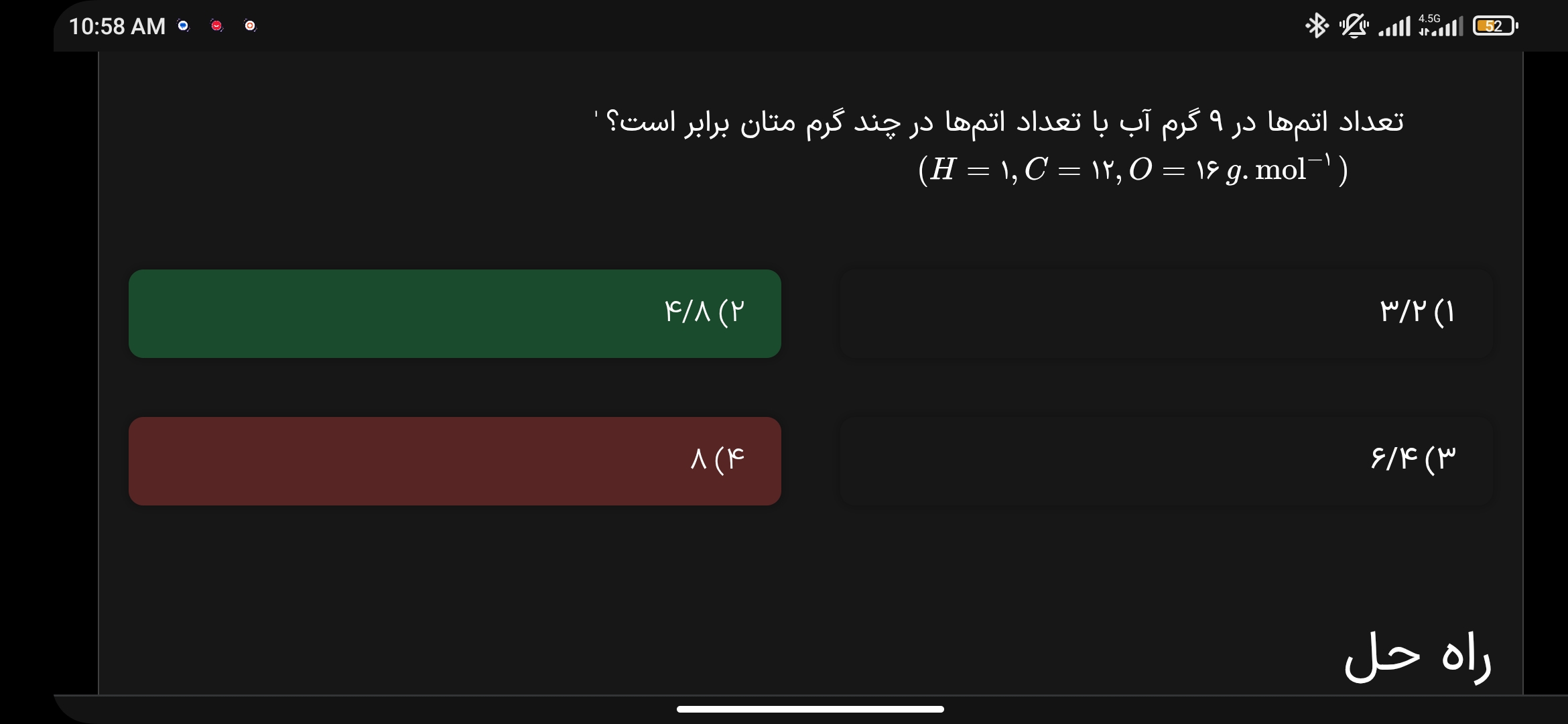Viewport: 1568px width, 724px height.
Task: Select answer option ۳ with value ۶/۴
Action: pos(1166,461)
